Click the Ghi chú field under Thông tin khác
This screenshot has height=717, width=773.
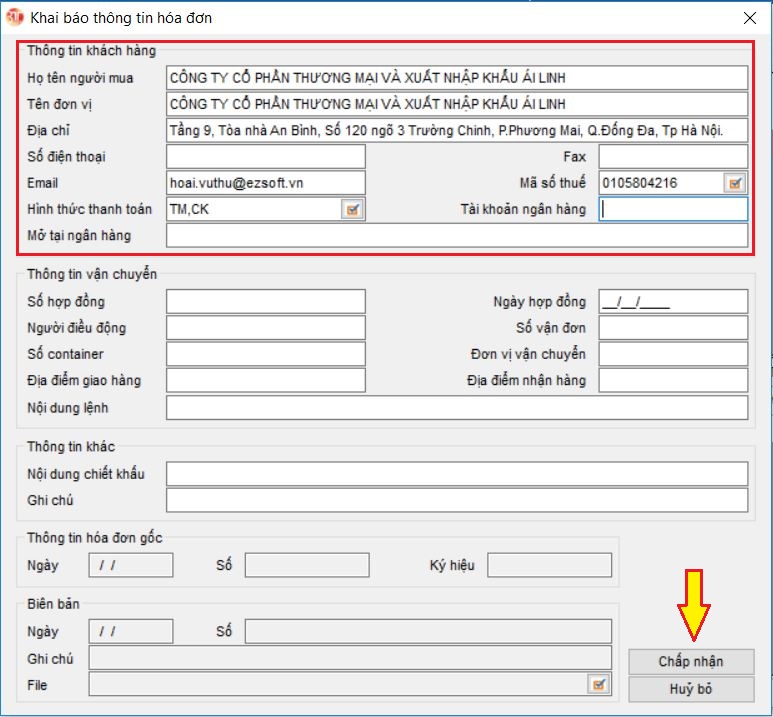pyautogui.click(x=457, y=501)
